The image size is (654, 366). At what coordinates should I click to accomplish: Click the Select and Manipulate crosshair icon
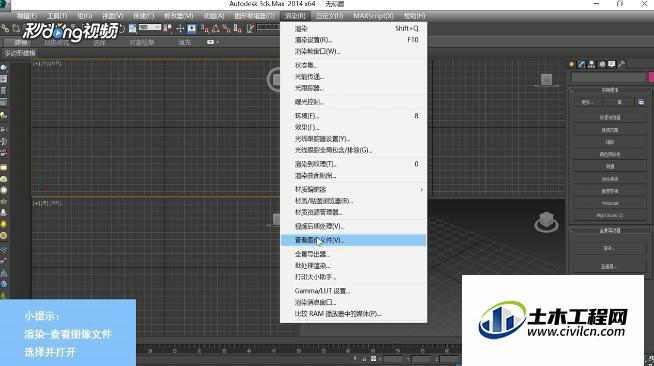point(180,28)
